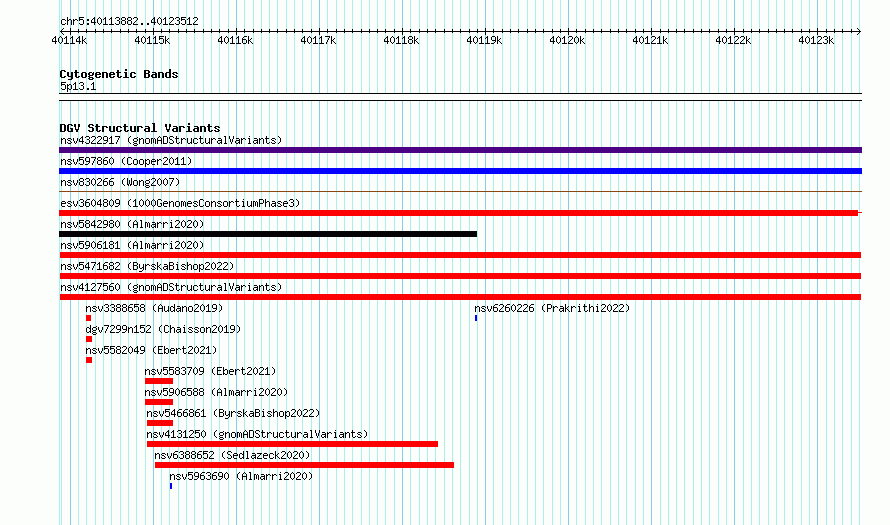Click the 40121k ruler position
The width and height of the screenshot is (890, 525).
650,40
